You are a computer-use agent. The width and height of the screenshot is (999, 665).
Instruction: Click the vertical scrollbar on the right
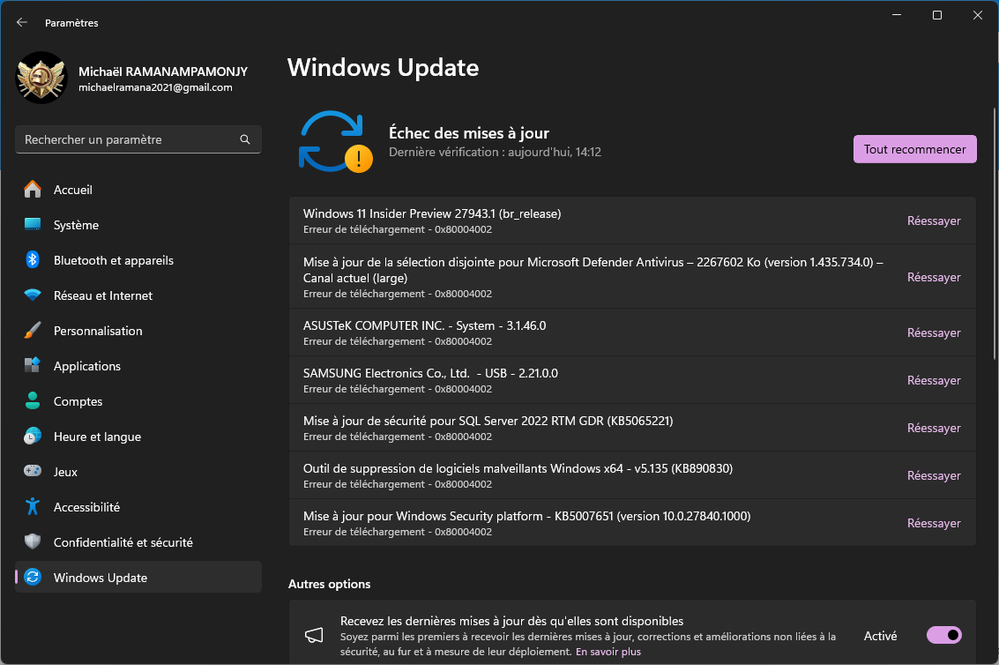pos(994,234)
